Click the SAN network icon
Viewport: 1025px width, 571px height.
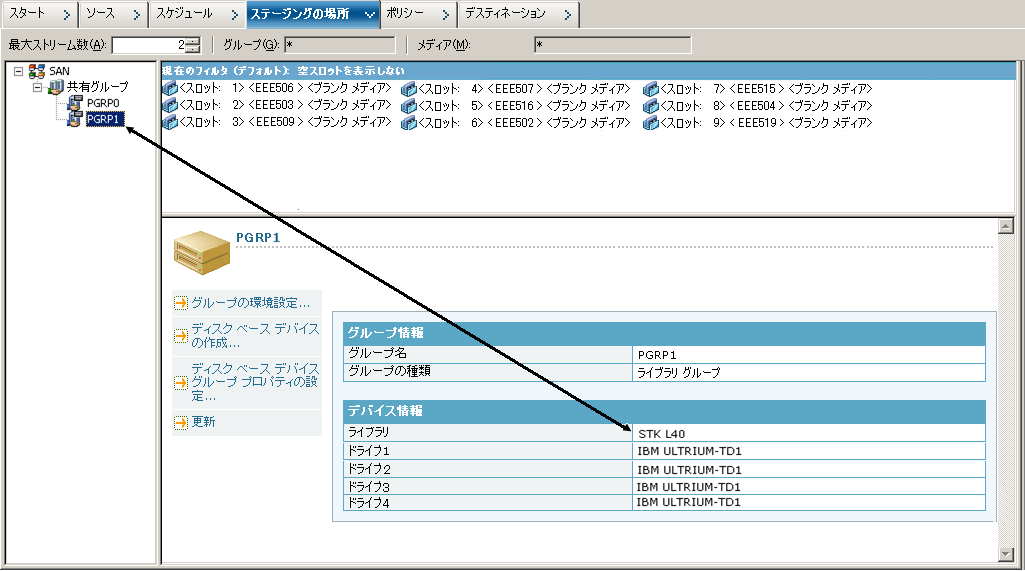click(x=37, y=71)
